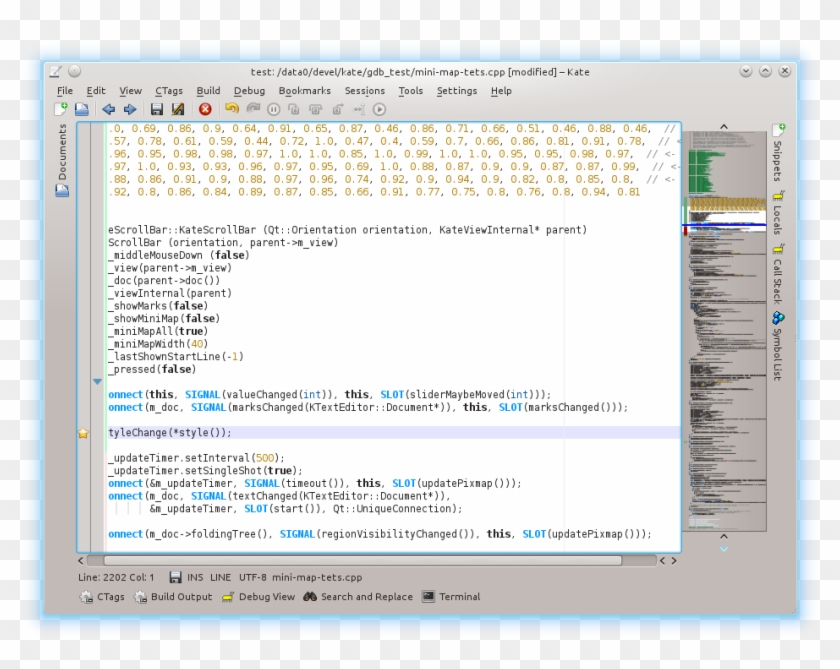Click the star bookmark icon in the gutter
This screenshot has width=840, height=669.
point(83,433)
